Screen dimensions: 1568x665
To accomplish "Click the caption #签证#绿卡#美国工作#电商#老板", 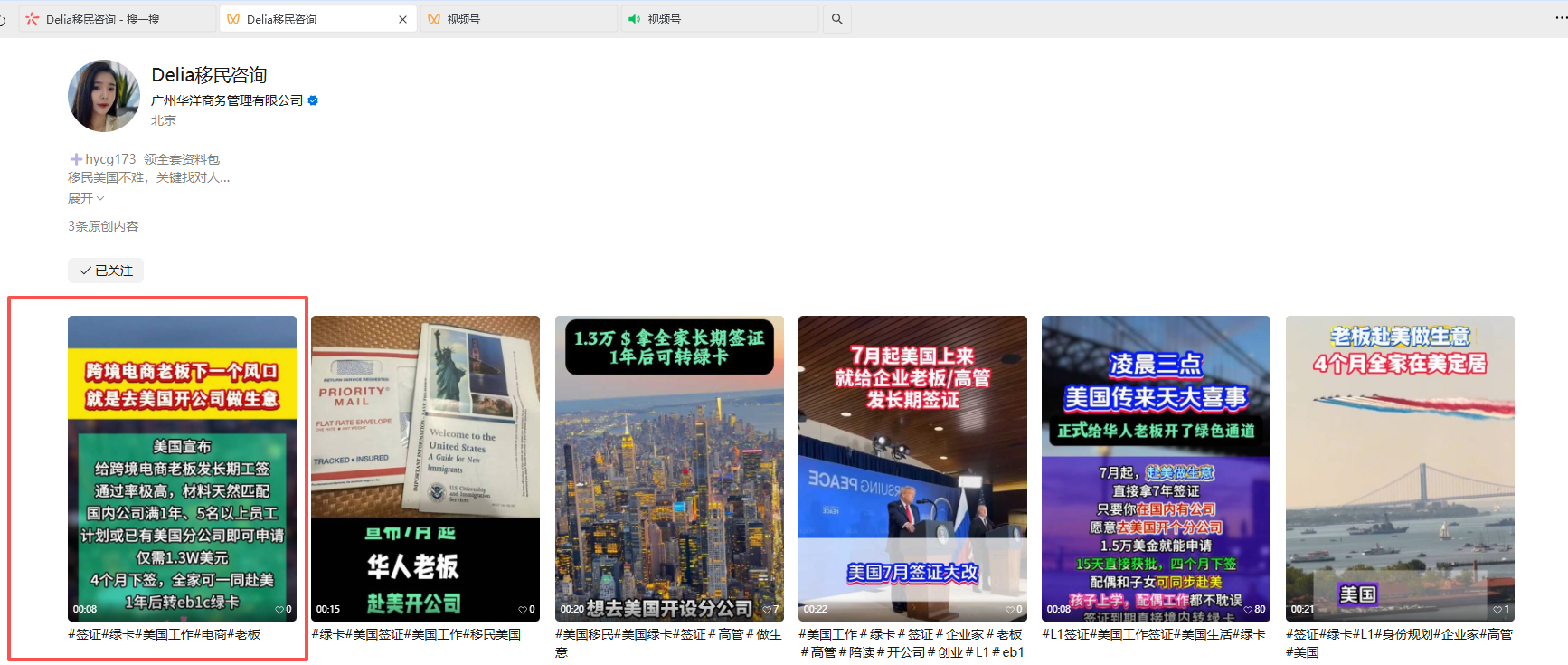I will pyautogui.click(x=164, y=634).
